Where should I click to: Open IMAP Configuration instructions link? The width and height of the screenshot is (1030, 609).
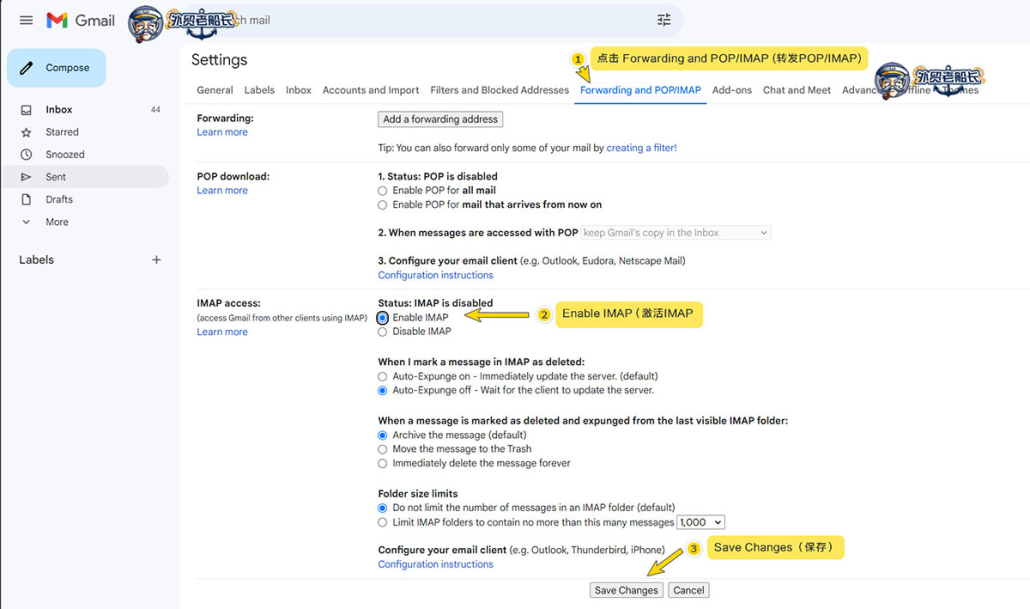pos(436,564)
